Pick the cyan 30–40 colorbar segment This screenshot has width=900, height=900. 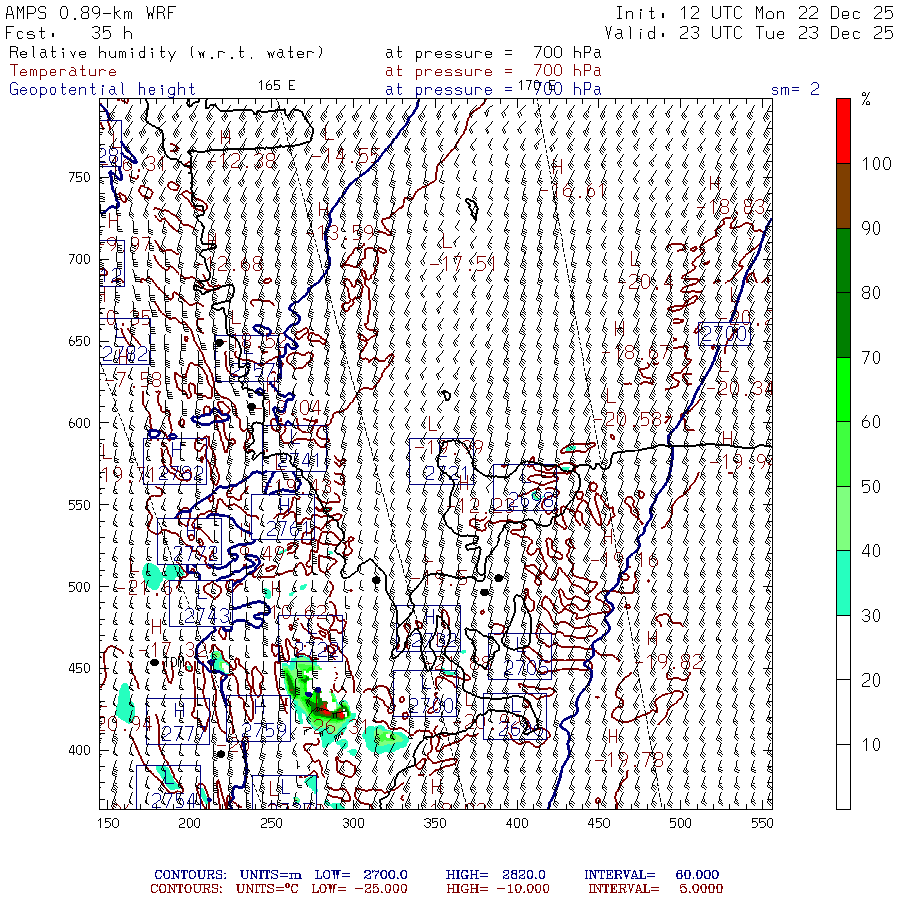(x=843, y=583)
